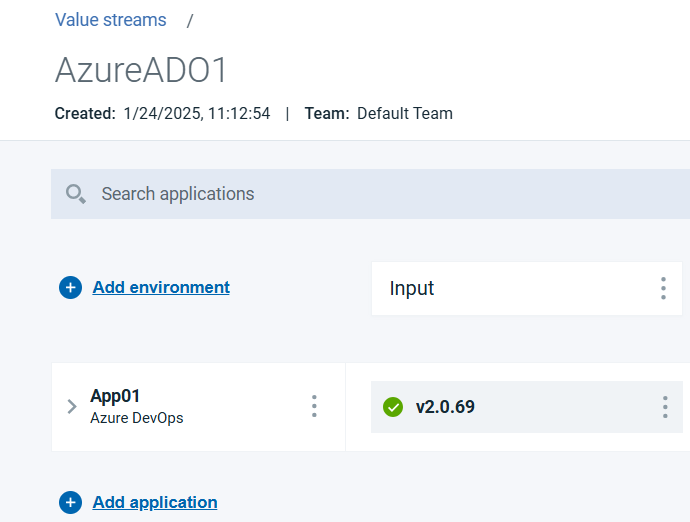Viewport: 690px width, 522px height.
Task: Click the AzureADO1 value stream title
Action: coord(142,70)
